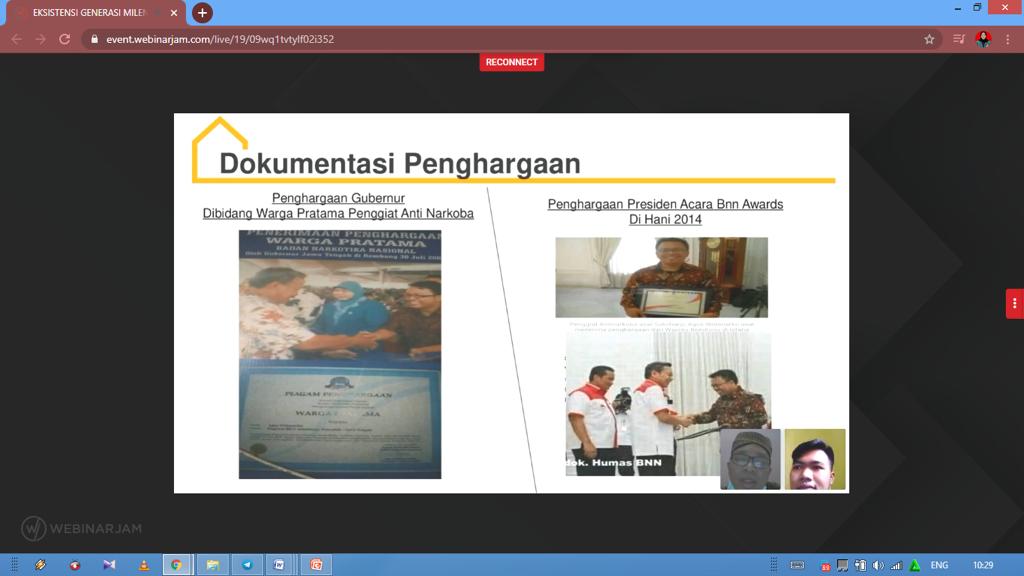
Task: Open the Chrome three-dot menu
Action: [x=1008, y=39]
